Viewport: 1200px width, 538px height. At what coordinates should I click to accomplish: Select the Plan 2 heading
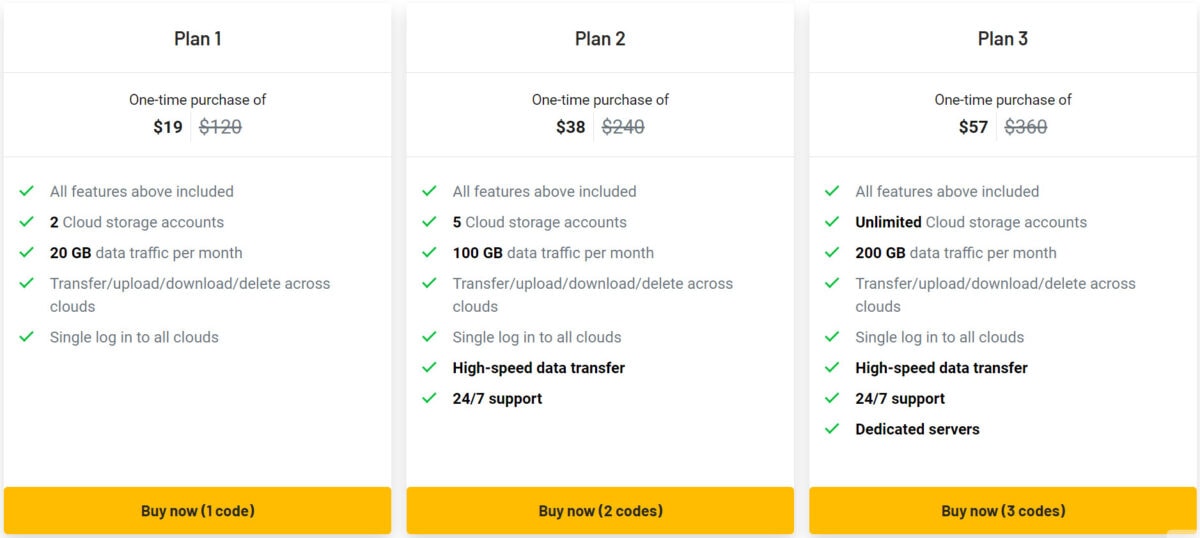600,39
